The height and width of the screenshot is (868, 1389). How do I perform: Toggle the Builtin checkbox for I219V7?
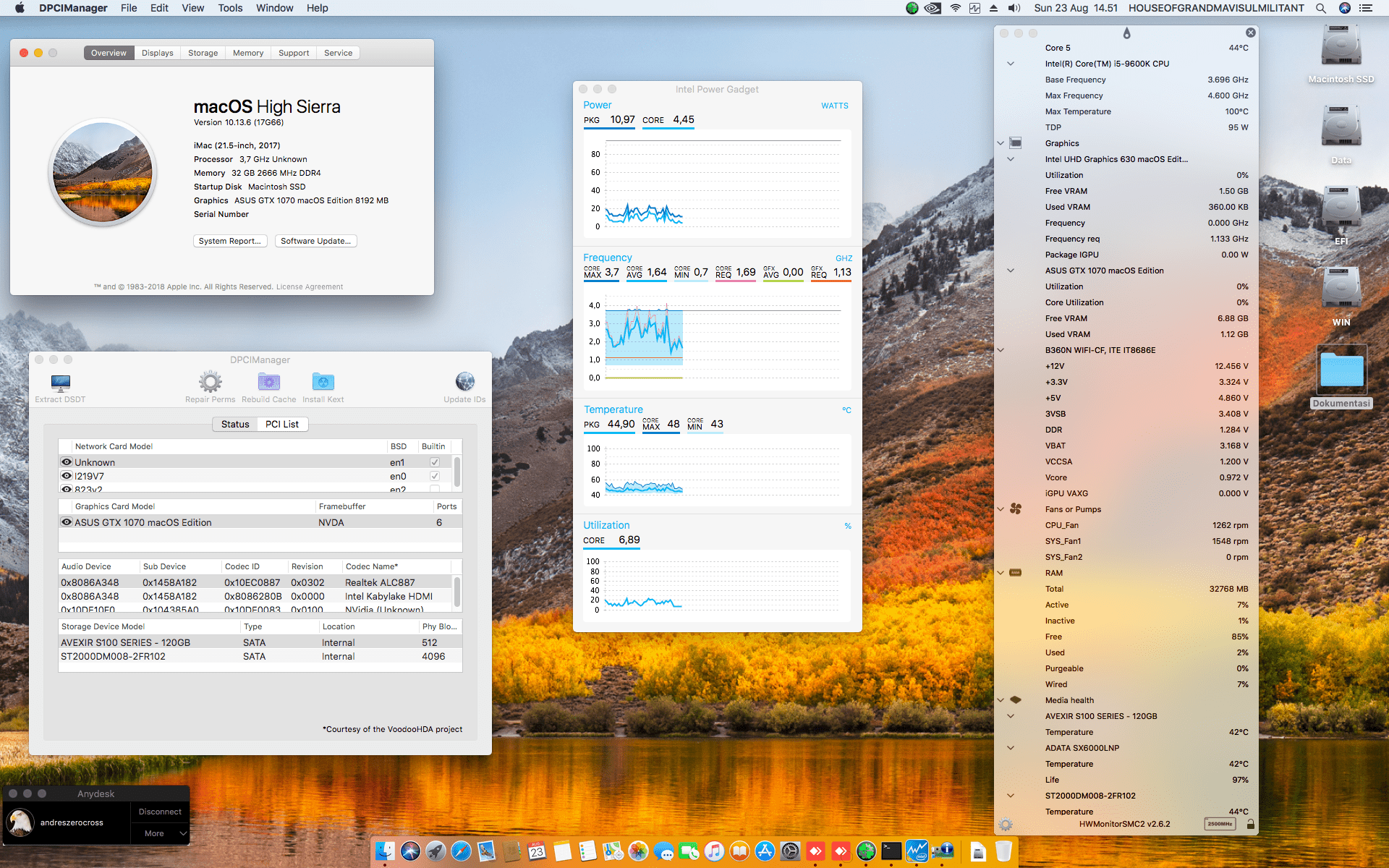click(x=435, y=476)
